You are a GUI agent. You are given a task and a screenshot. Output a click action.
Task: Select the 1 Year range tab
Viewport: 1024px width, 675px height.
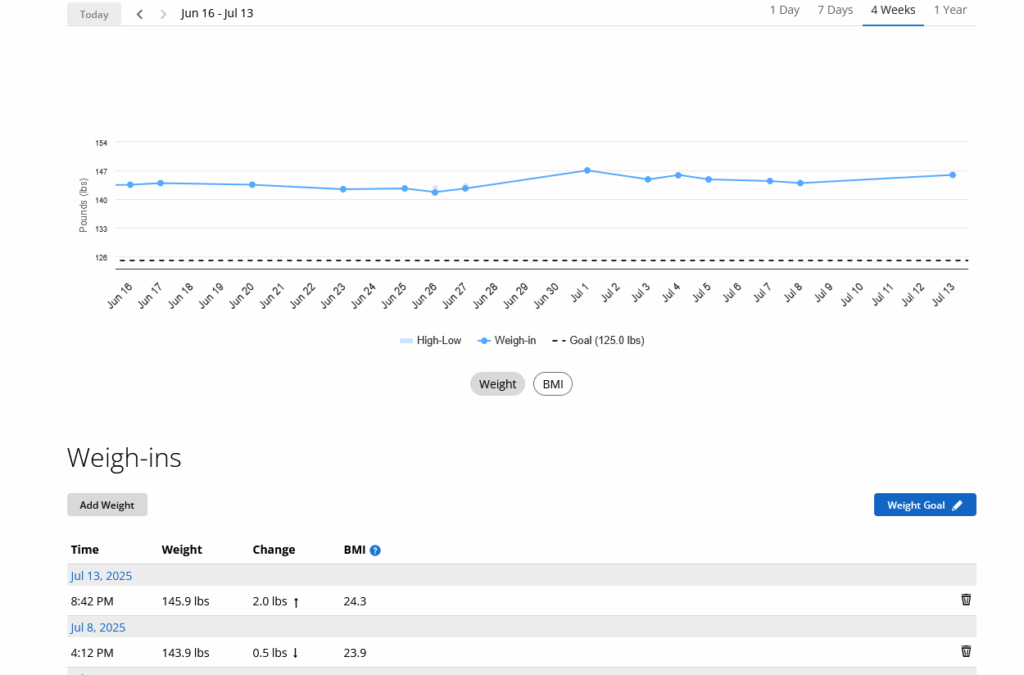[x=949, y=10]
